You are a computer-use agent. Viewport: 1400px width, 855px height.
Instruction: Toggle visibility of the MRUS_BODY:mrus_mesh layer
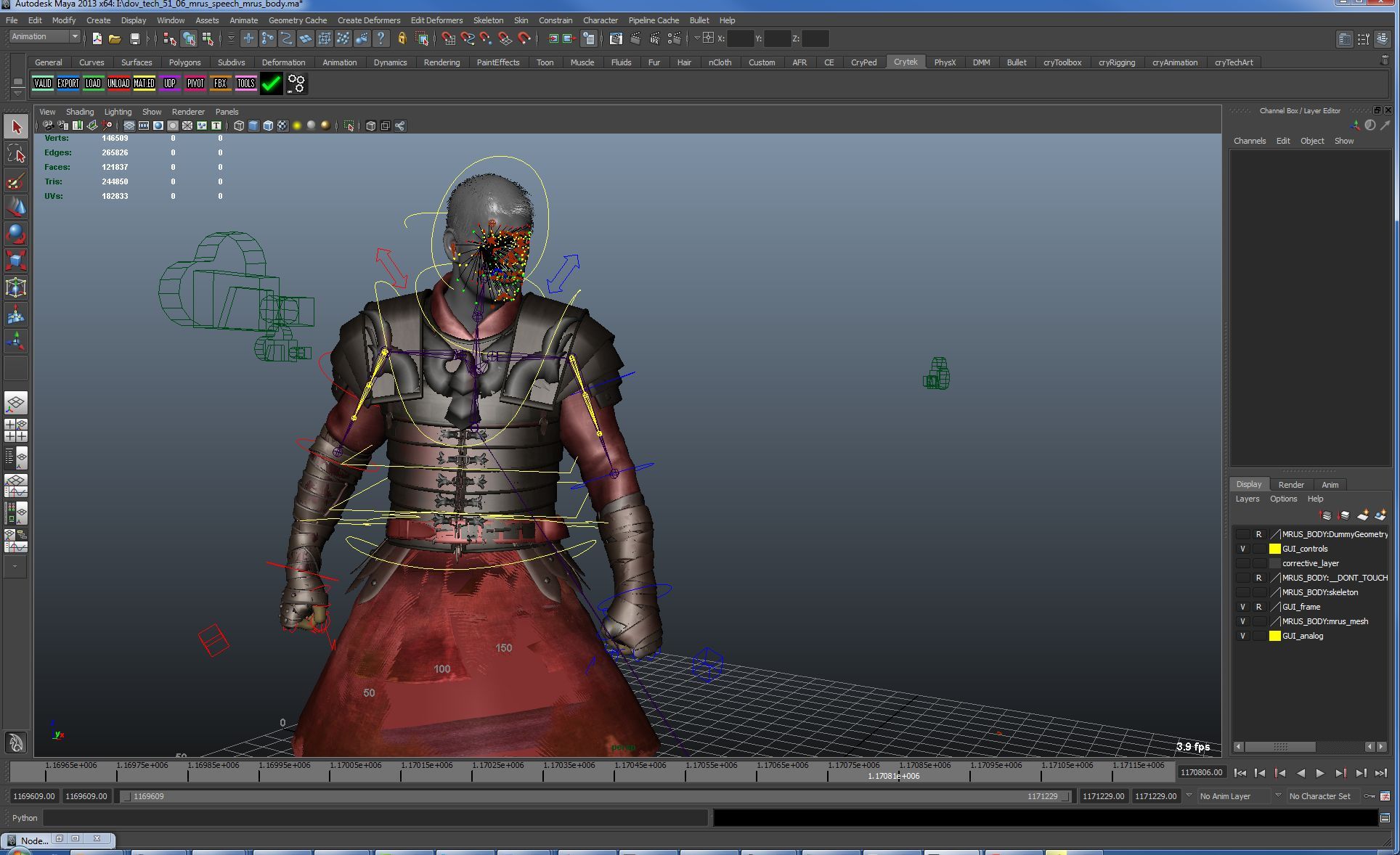coord(1242,621)
